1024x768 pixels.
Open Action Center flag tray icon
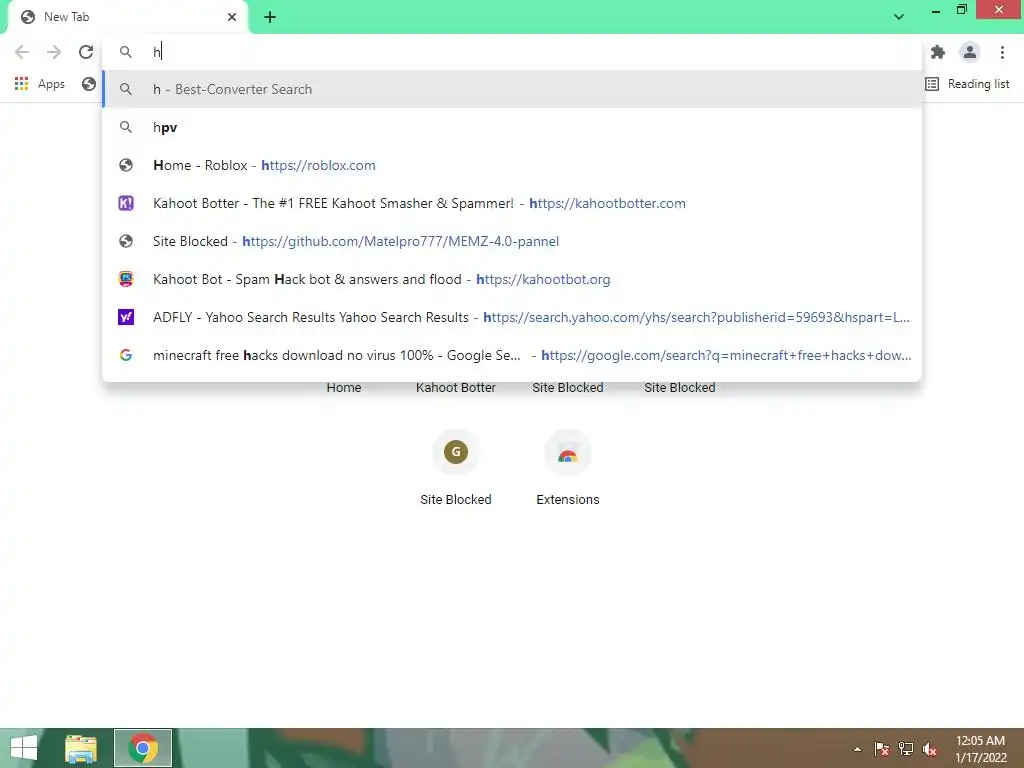click(x=881, y=749)
